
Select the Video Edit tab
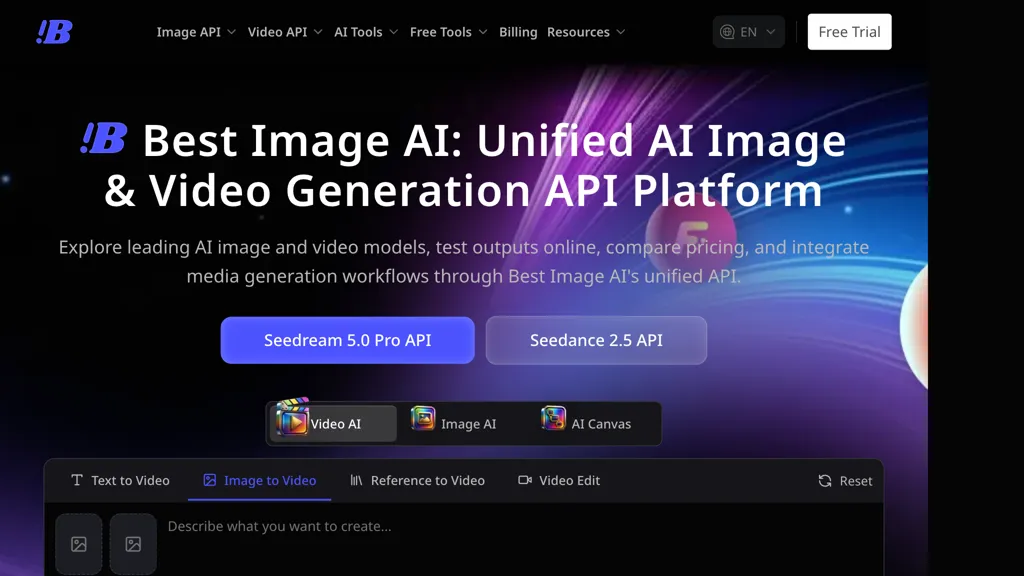559,480
